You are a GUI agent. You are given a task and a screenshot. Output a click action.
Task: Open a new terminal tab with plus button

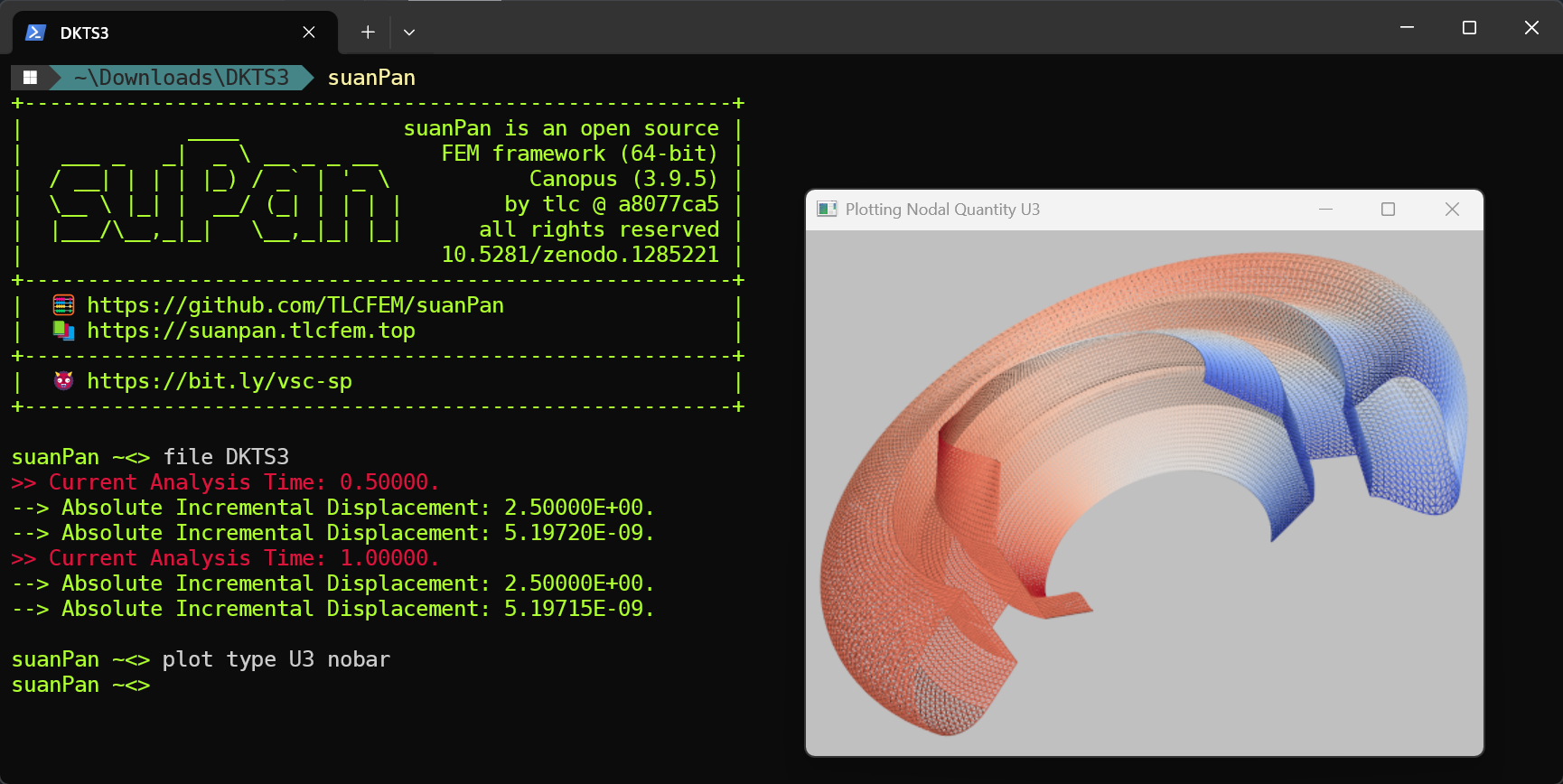click(368, 33)
